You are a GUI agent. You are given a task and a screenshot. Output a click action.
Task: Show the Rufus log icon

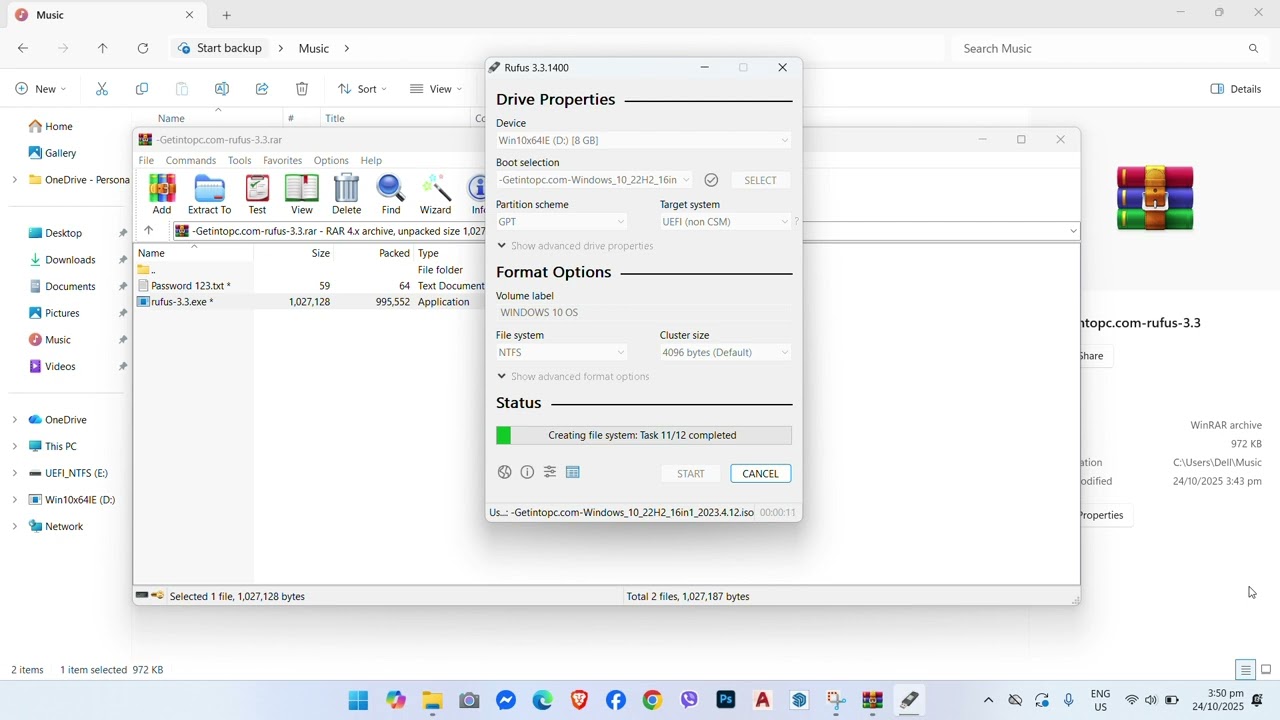[x=573, y=472]
